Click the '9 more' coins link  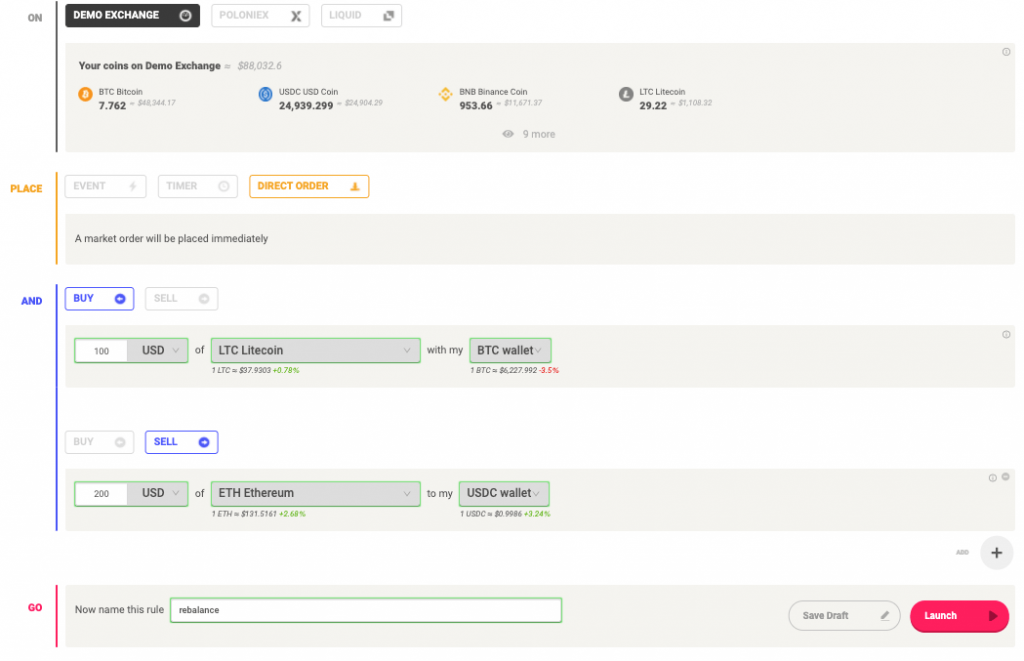539,134
